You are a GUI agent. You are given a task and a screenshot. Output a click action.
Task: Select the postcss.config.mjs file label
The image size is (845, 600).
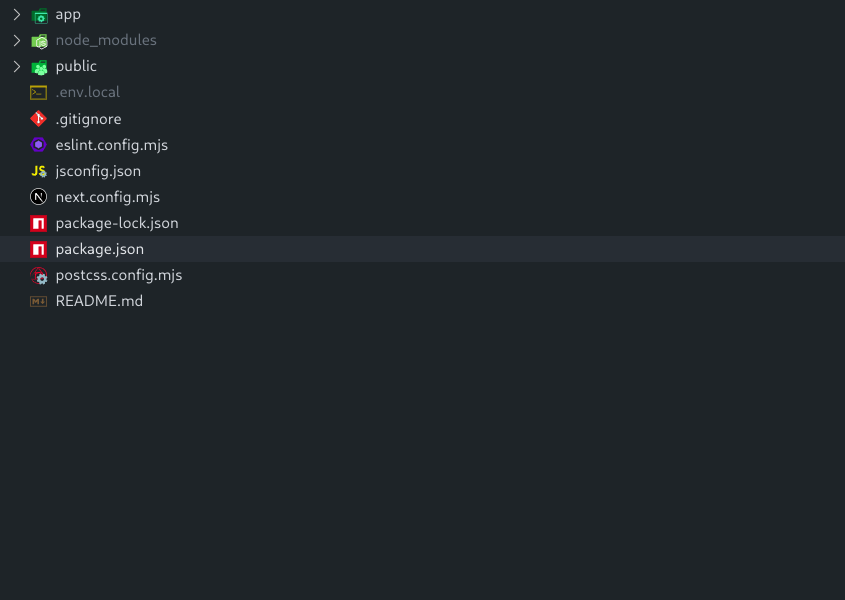pyautogui.click(x=119, y=275)
